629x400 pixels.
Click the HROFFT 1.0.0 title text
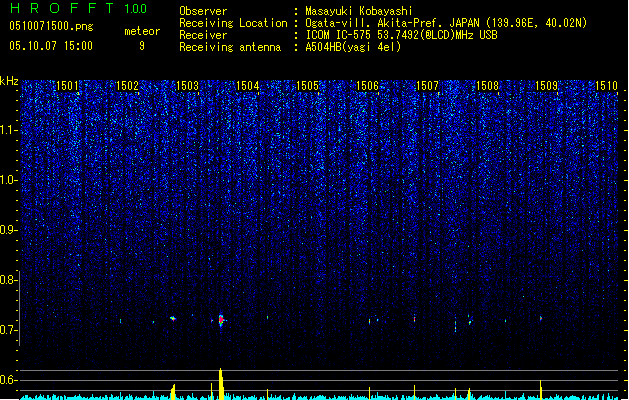pyautogui.click(x=78, y=8)
